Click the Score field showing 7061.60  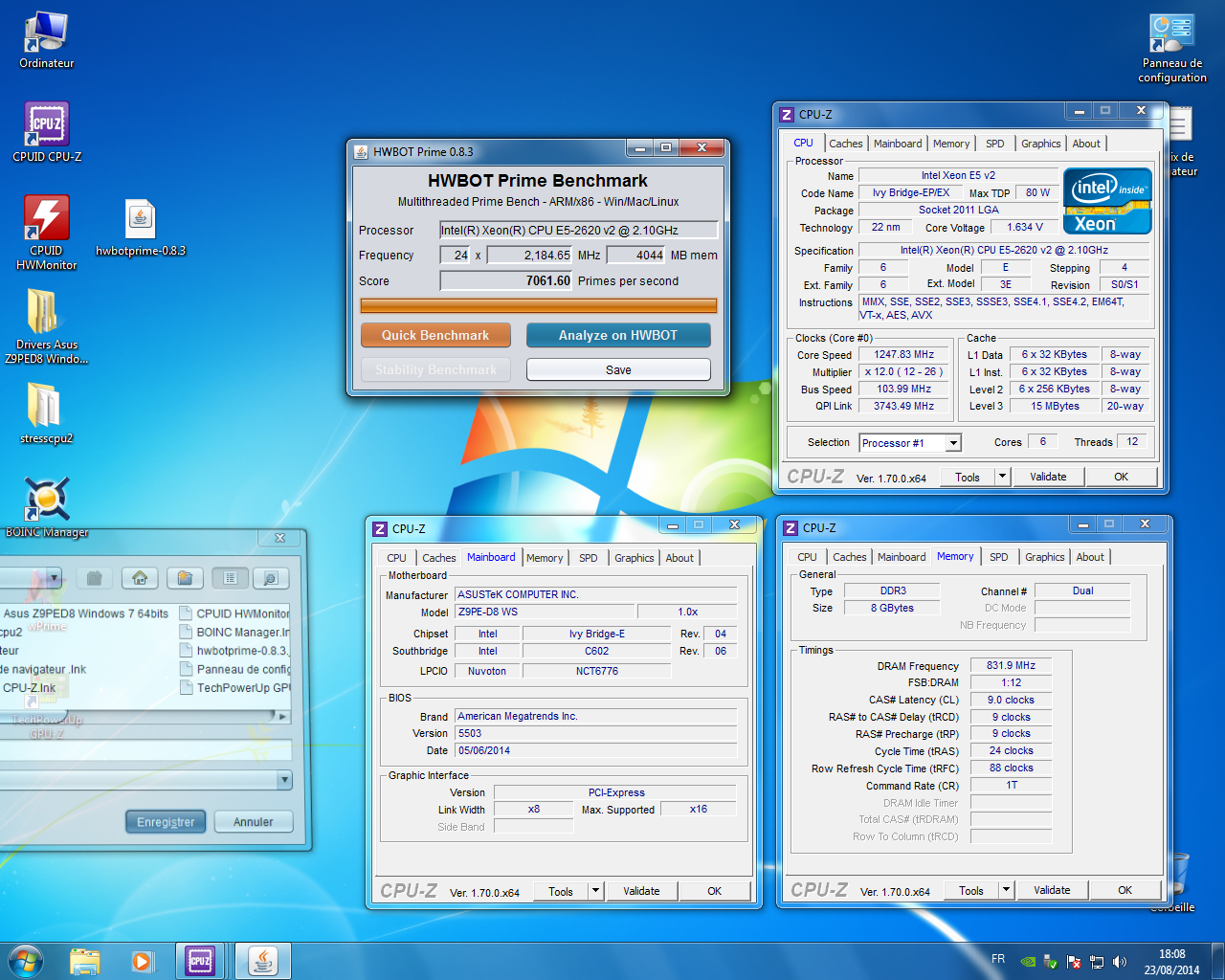tap(506, 280)
